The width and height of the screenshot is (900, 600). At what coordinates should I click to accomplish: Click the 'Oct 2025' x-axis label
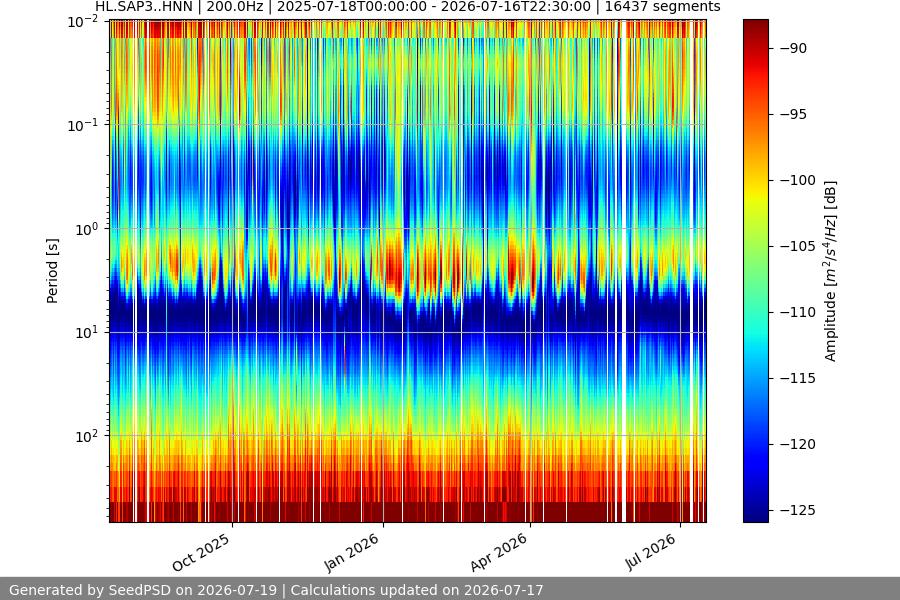click(201, 552)
